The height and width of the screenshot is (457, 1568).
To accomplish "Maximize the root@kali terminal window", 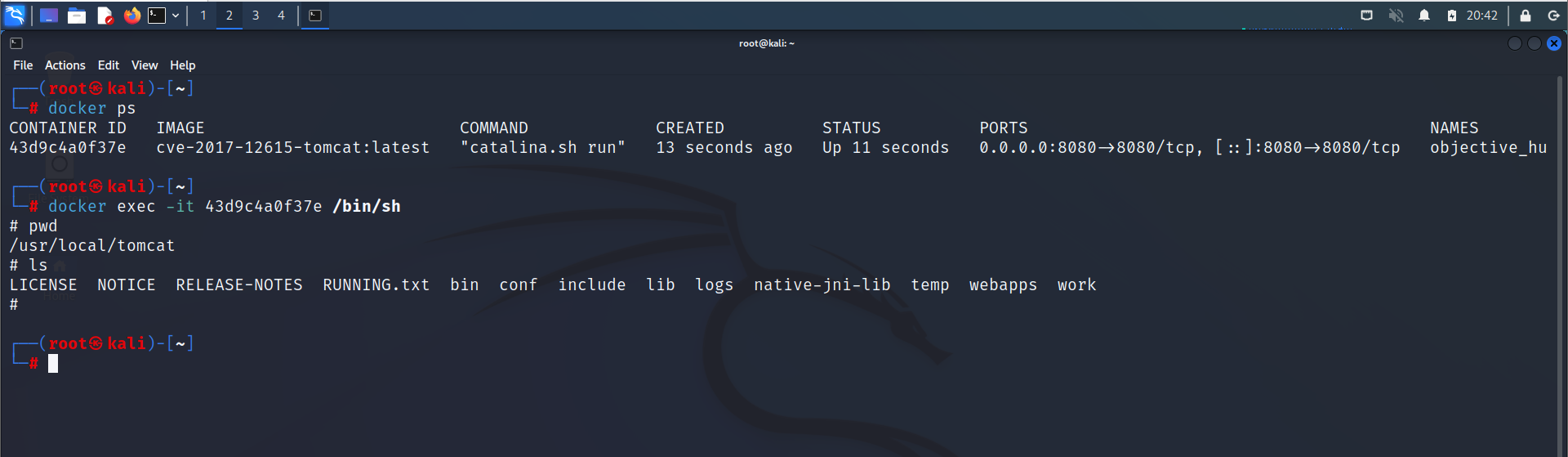I will pos(1535,43).
